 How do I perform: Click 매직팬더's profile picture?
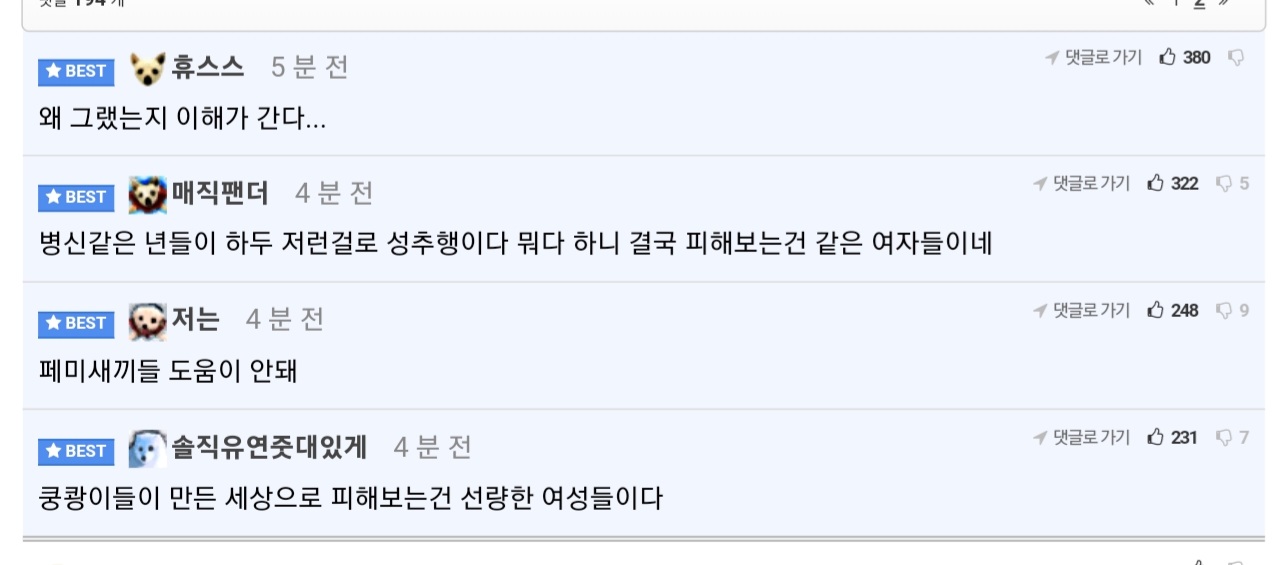147,195
